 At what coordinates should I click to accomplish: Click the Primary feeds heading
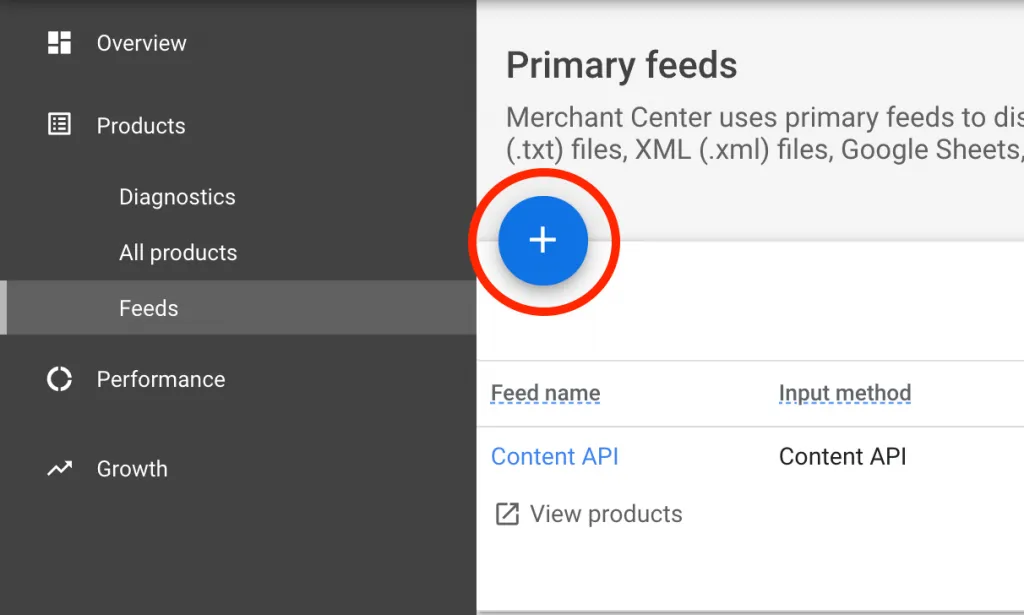(622, 65)
